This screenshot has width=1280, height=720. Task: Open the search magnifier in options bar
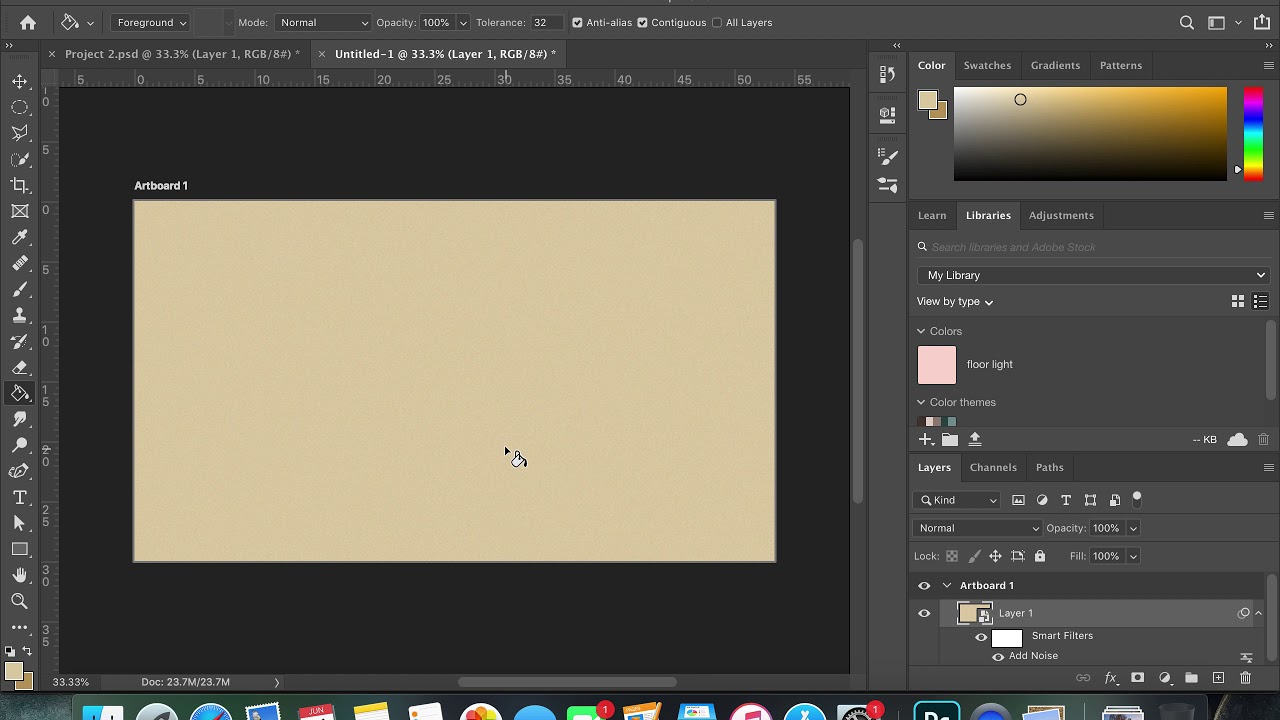tap(1187, 22)
